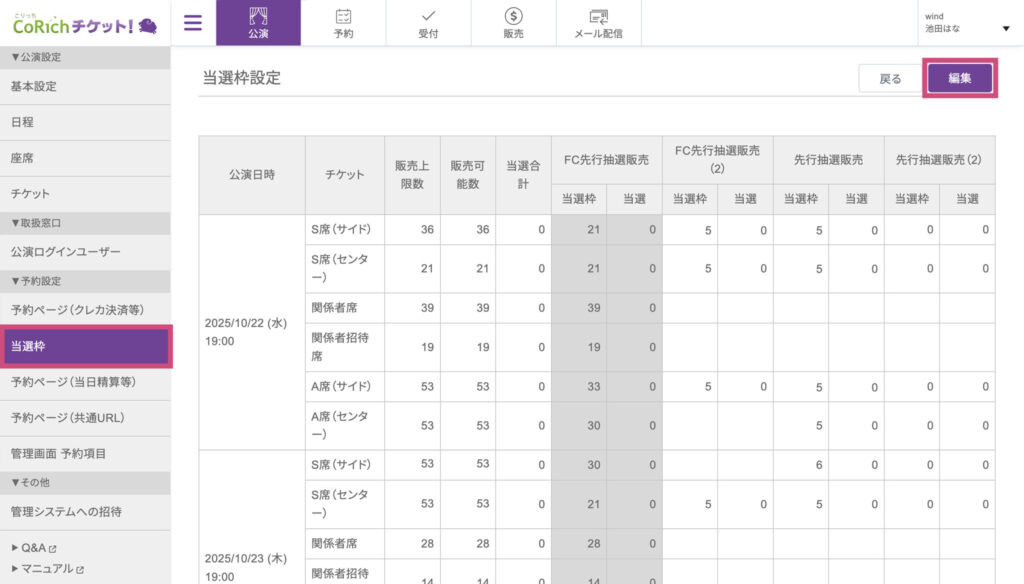The width and height of the screenshot is (1024, 584).
Task: Open the hamburger menu icon
Action: click(193, 23)
